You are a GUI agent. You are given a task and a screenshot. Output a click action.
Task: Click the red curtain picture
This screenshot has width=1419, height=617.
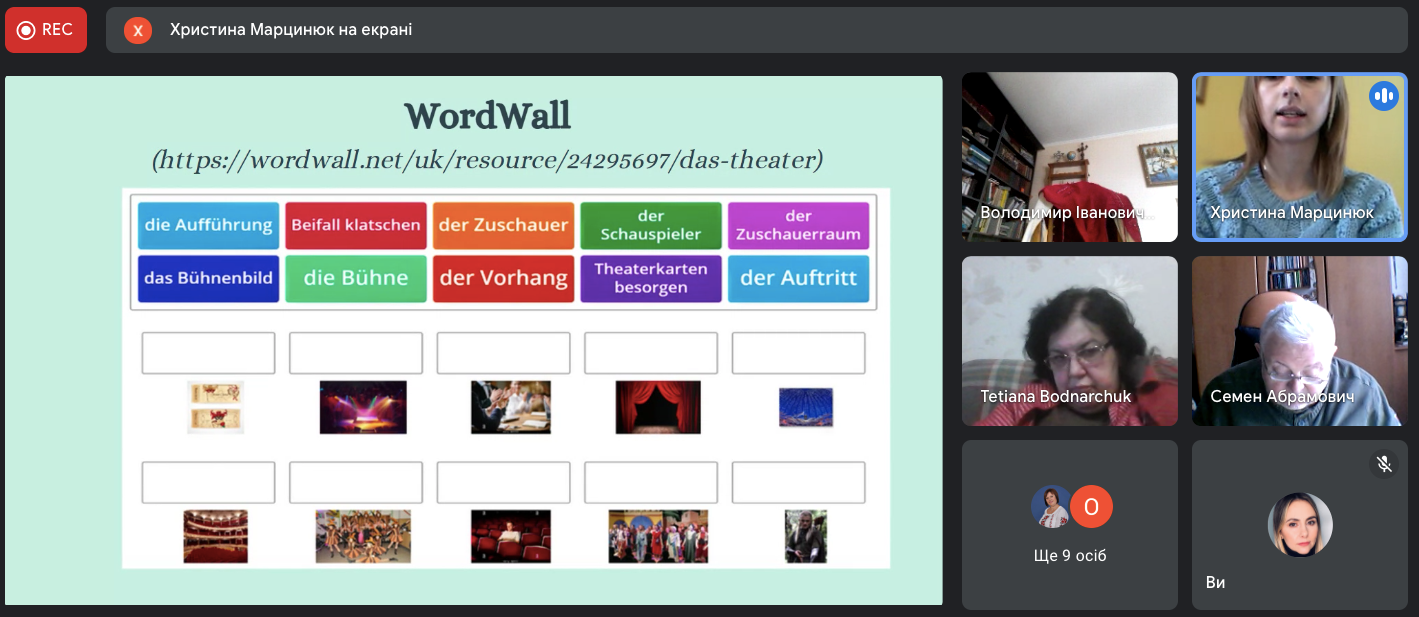pos(657,407)
